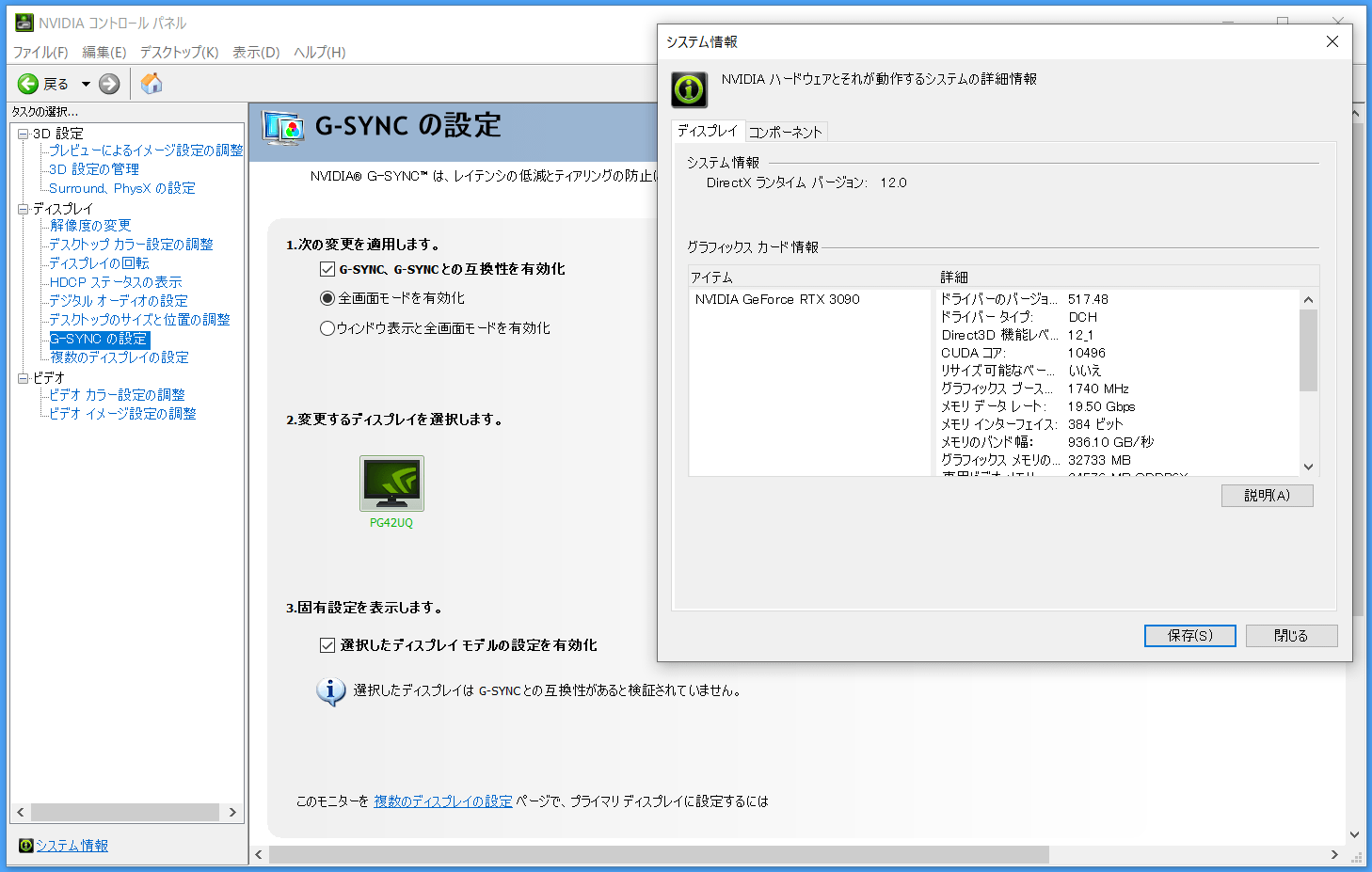Click the task tree horizontal scroll left arrow
Image resolution: width=1372 pixels, height=872 pixels.
click(x=21, y=812)
